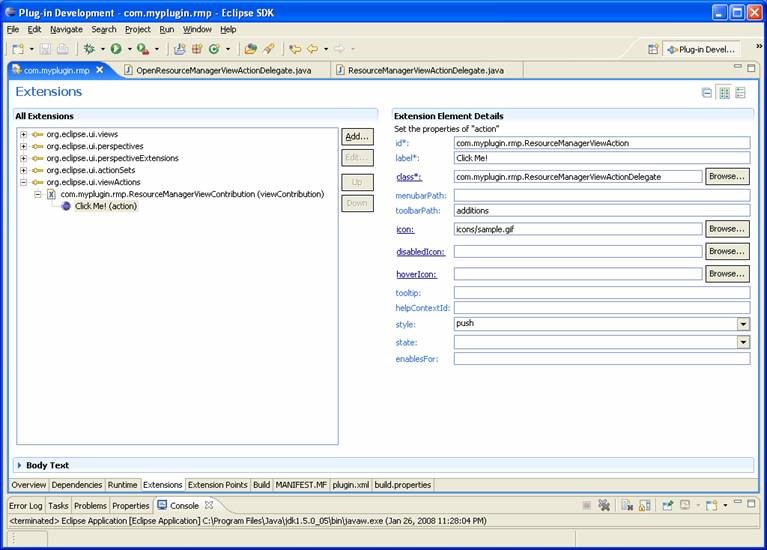Click the New Java Package icon
Viewport: 767px width, 550px height.
[197, 49]
